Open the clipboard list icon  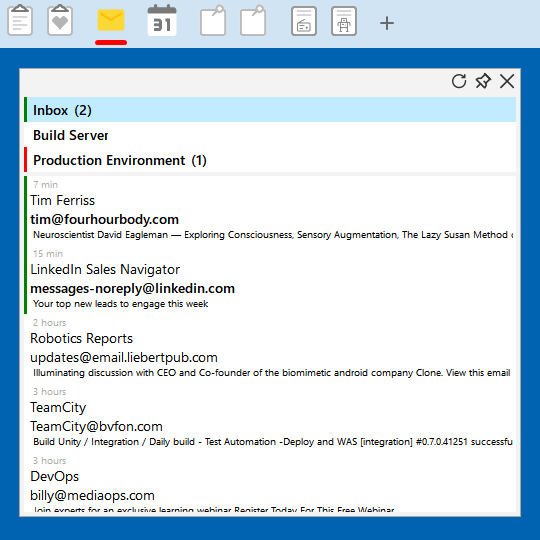point(20,21)
